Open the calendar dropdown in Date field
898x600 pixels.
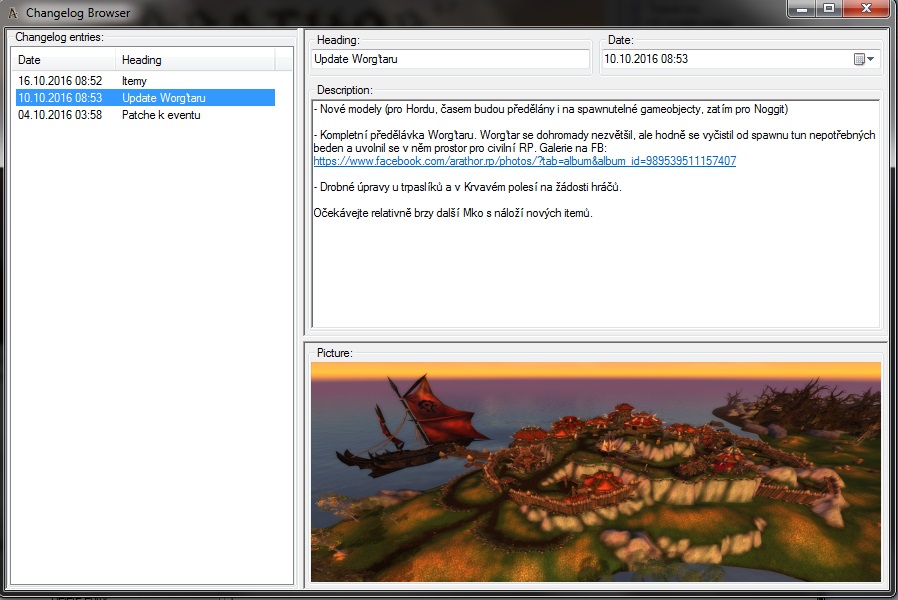(x=864, y=60)
